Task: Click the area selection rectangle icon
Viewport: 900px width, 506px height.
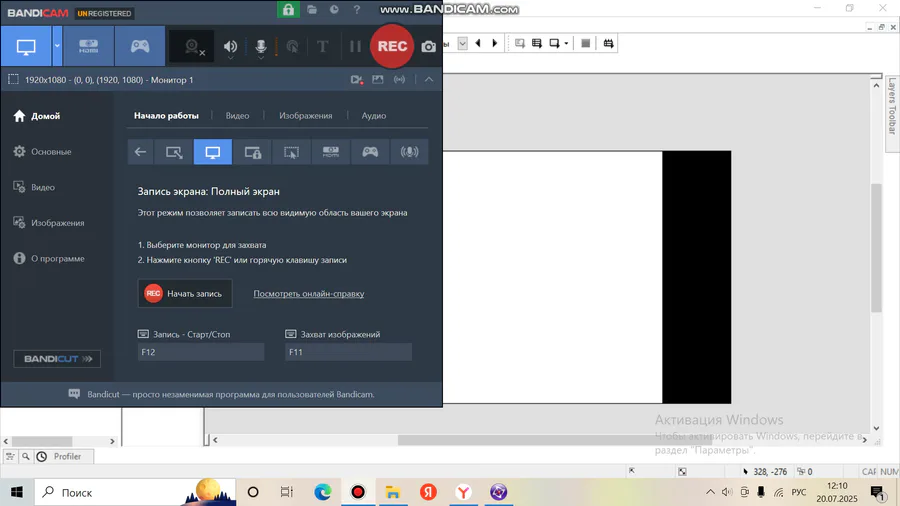Action: [x=13, y=80]
